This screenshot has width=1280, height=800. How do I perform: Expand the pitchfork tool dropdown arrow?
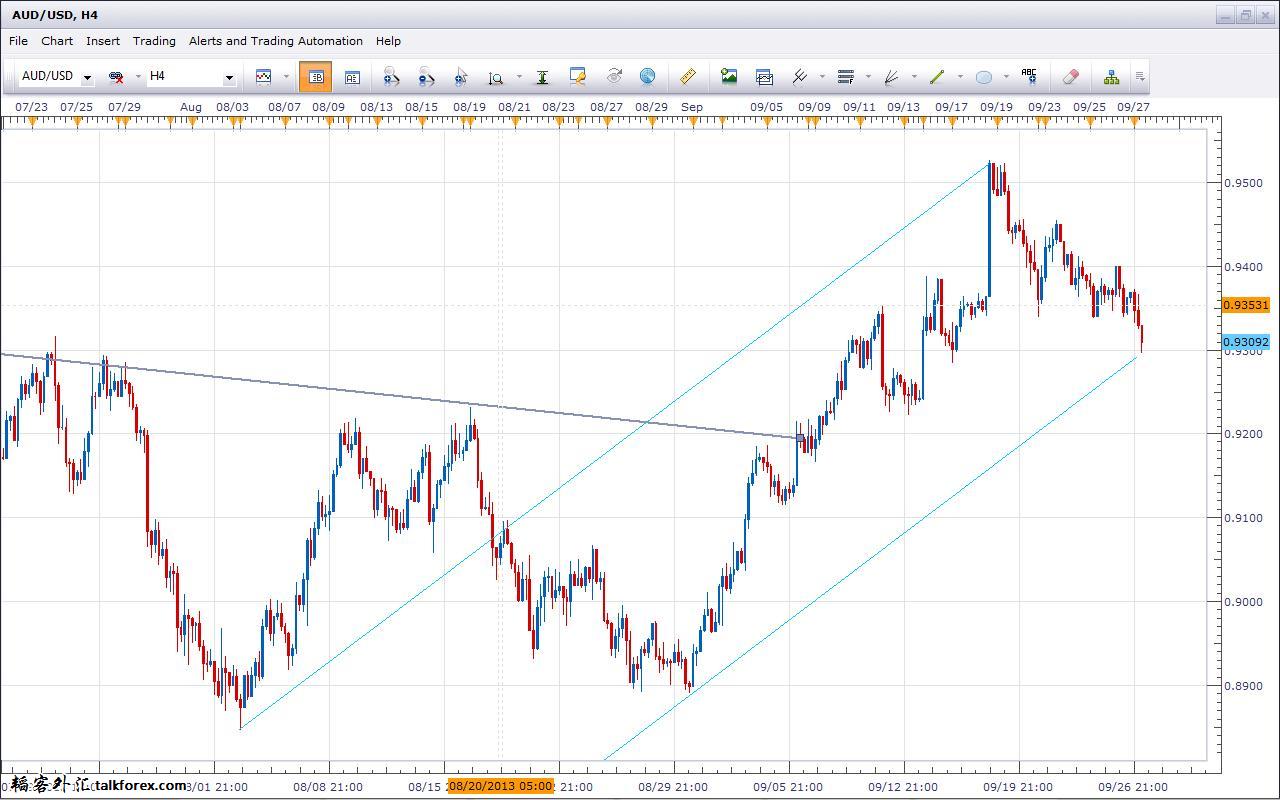(x=822, y=77)
